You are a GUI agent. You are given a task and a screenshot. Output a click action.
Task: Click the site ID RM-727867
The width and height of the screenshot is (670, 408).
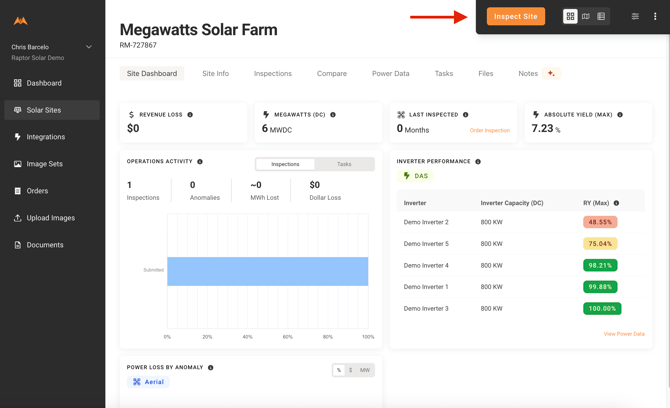[x=138, y=45]
